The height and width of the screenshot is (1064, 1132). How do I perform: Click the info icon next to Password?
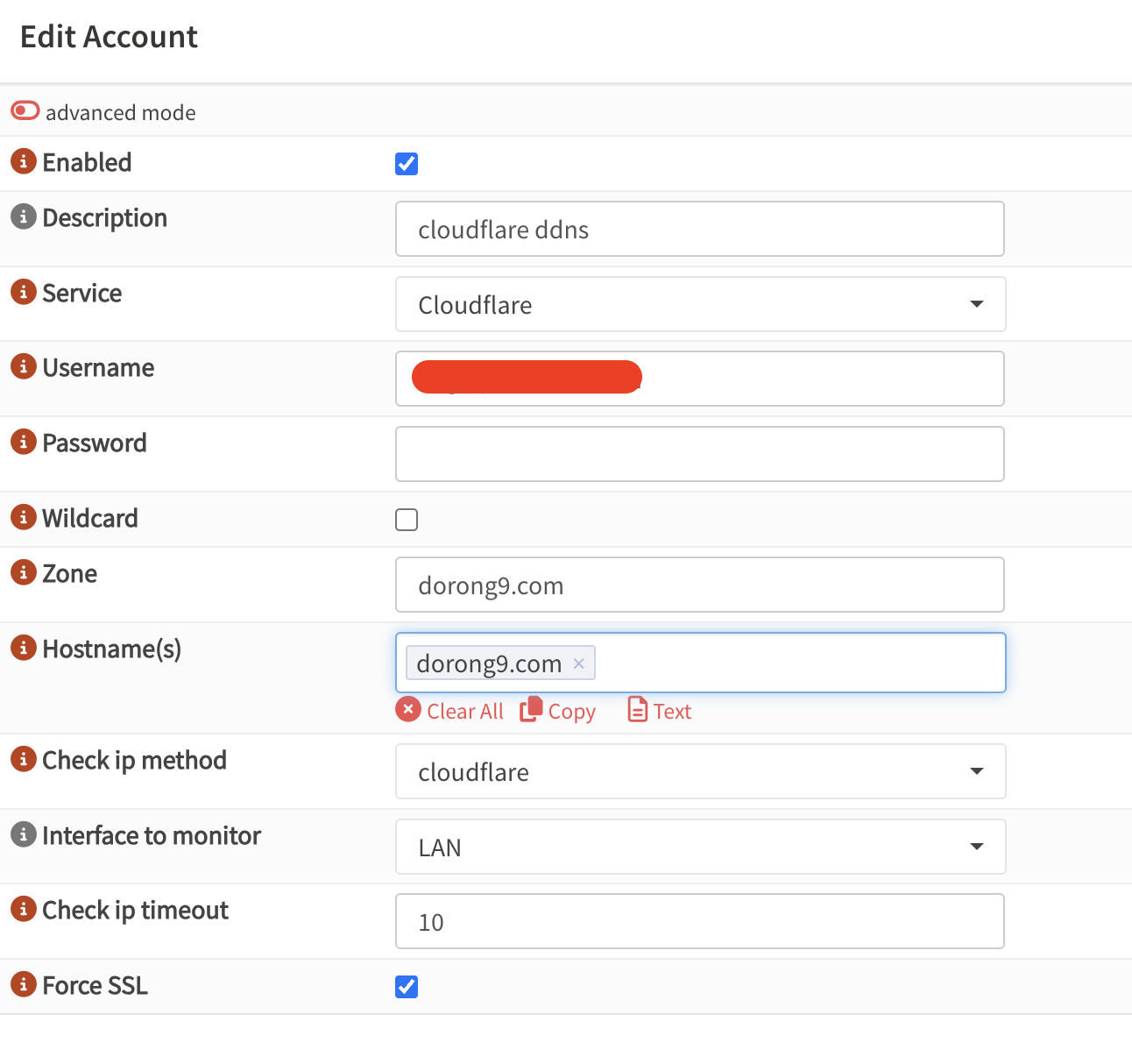point(24,443)
